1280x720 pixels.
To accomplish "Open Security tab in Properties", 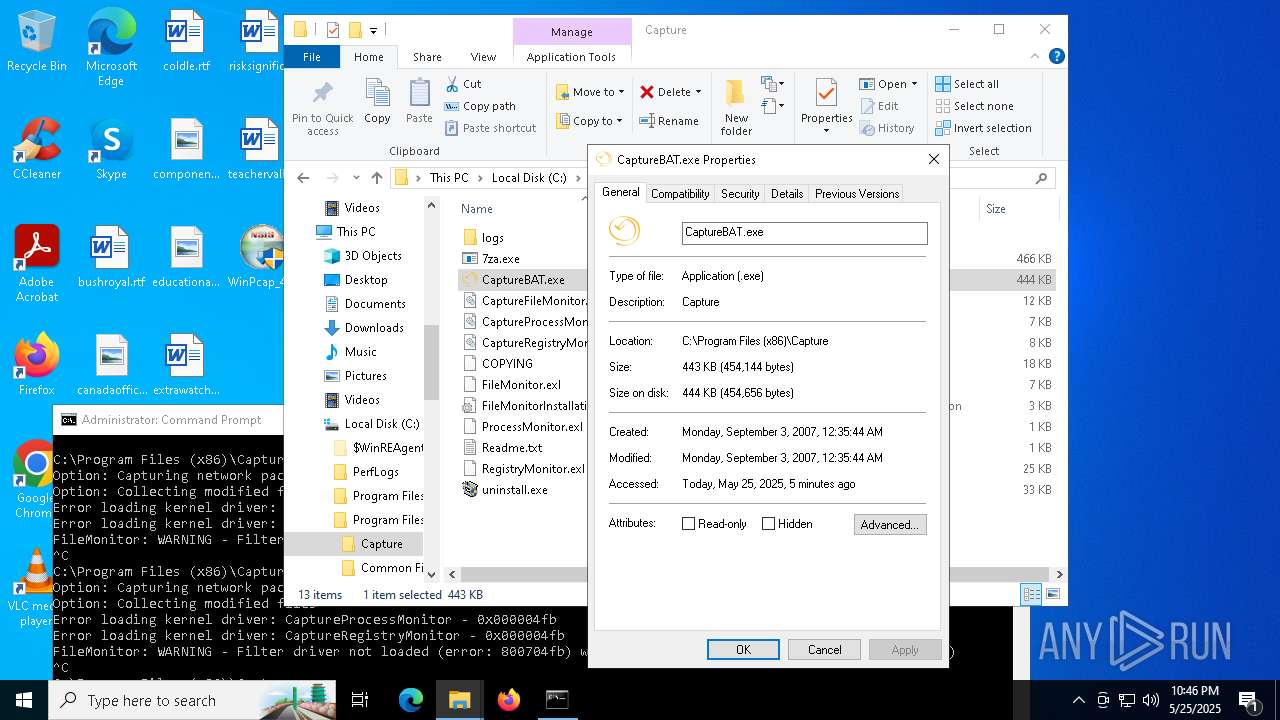I will 740,194.
